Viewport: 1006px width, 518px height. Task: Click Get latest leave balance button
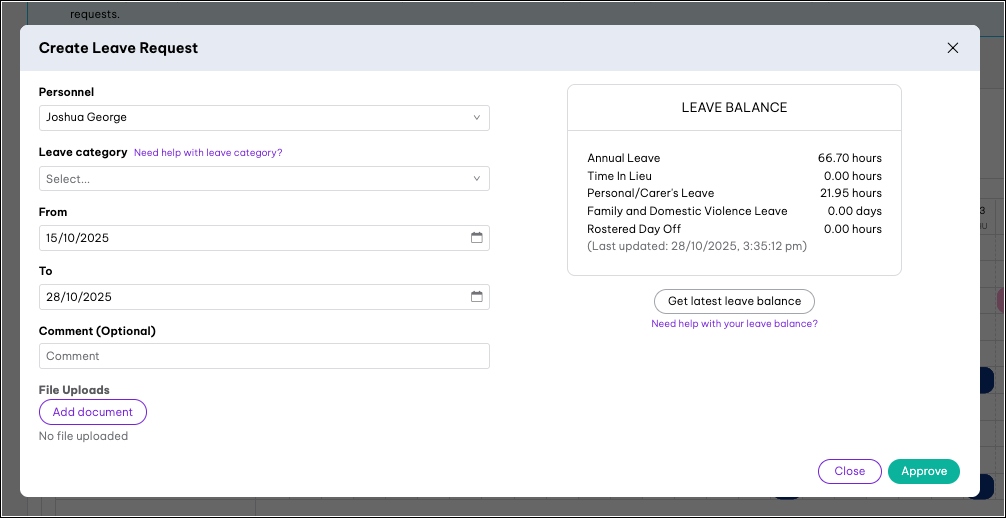coord(734,301)
